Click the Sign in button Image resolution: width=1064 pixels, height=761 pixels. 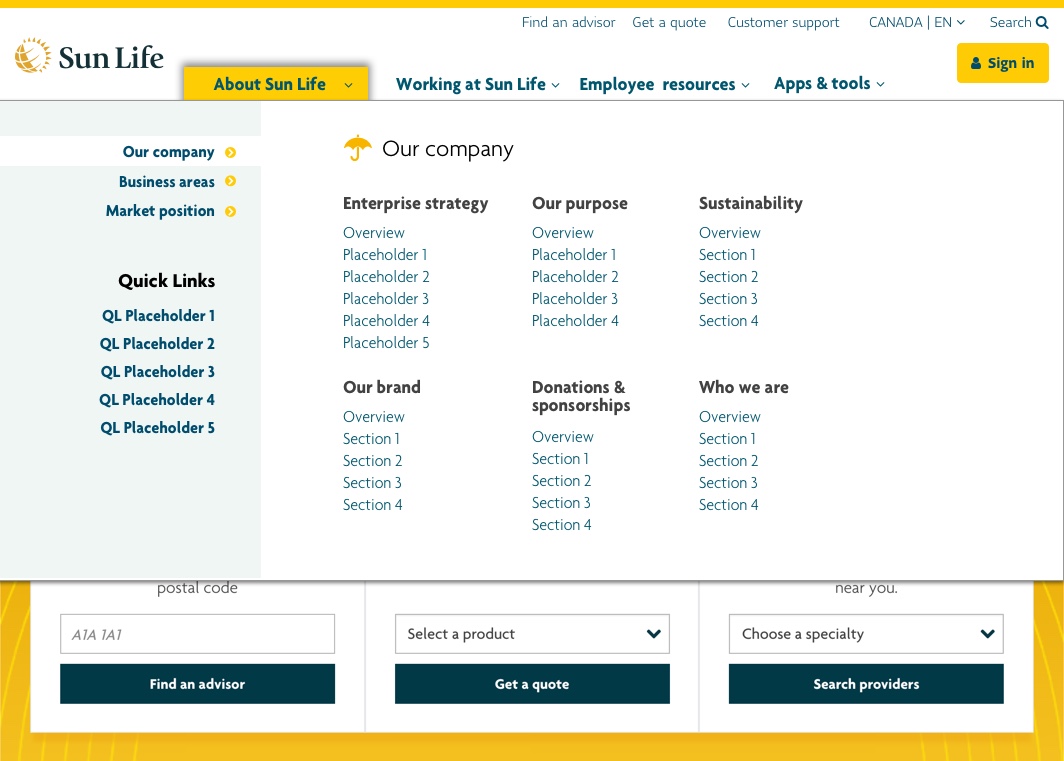1002,63
